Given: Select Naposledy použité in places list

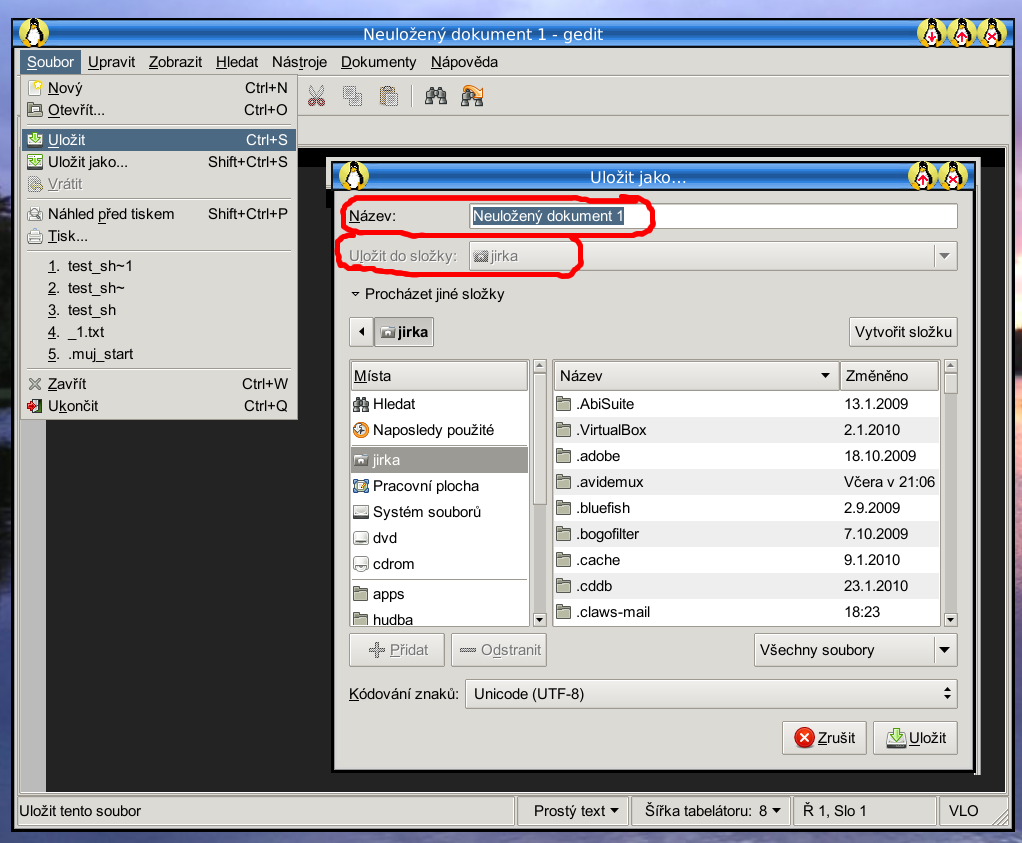Looking at the screenshot, I should click(x=433, y=430).
